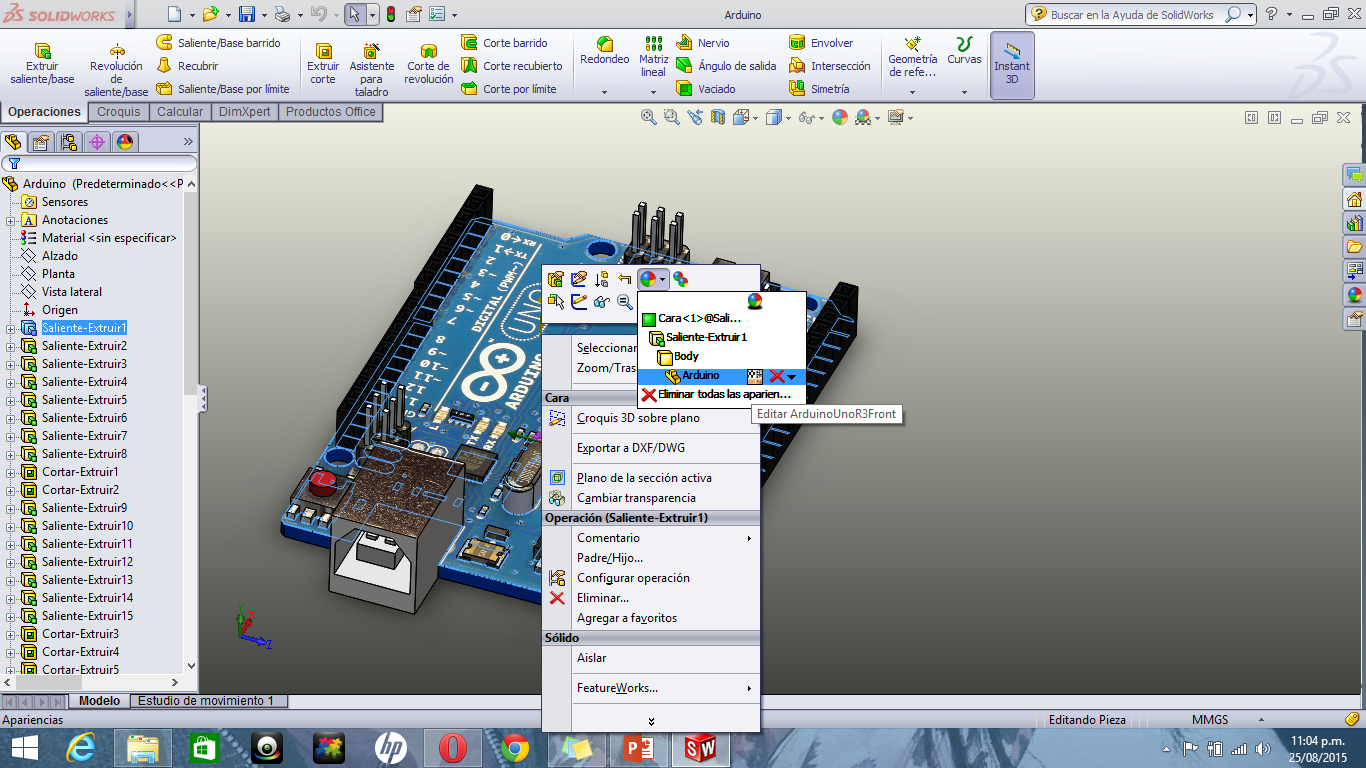Image resolution: width=1366 pixels, height=768 pixels.
Task: Expand the Saliente-Extruir2 tree node
Action: coord(10,346)
